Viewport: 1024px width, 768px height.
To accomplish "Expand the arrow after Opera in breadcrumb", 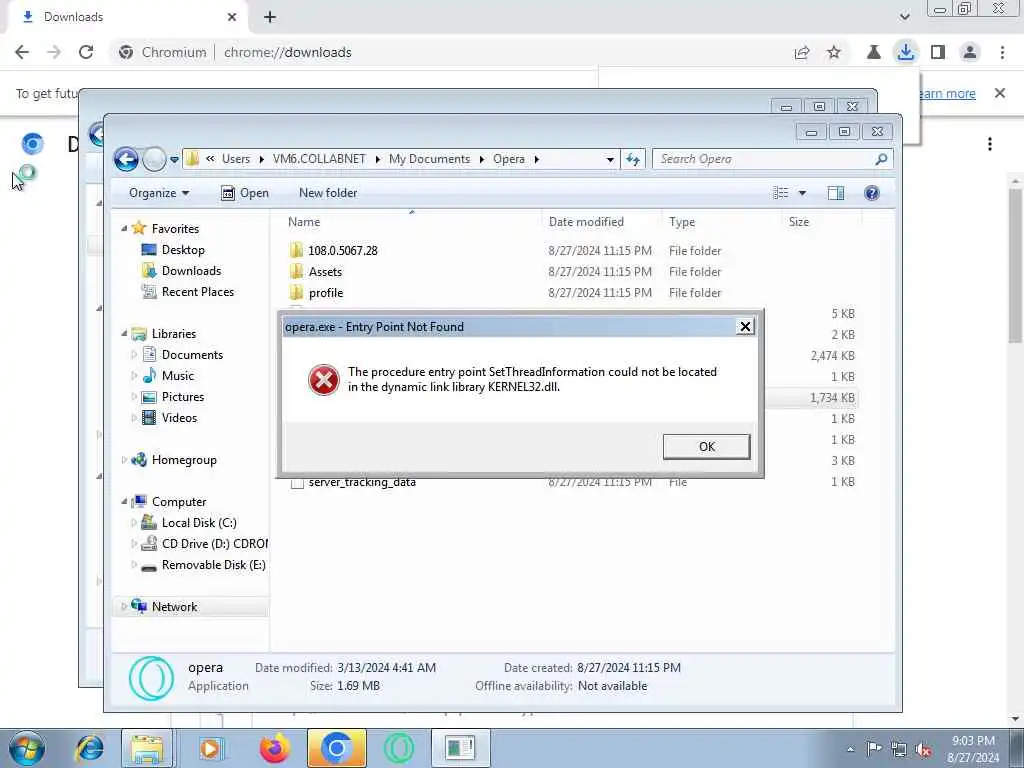I will [536, 159].
